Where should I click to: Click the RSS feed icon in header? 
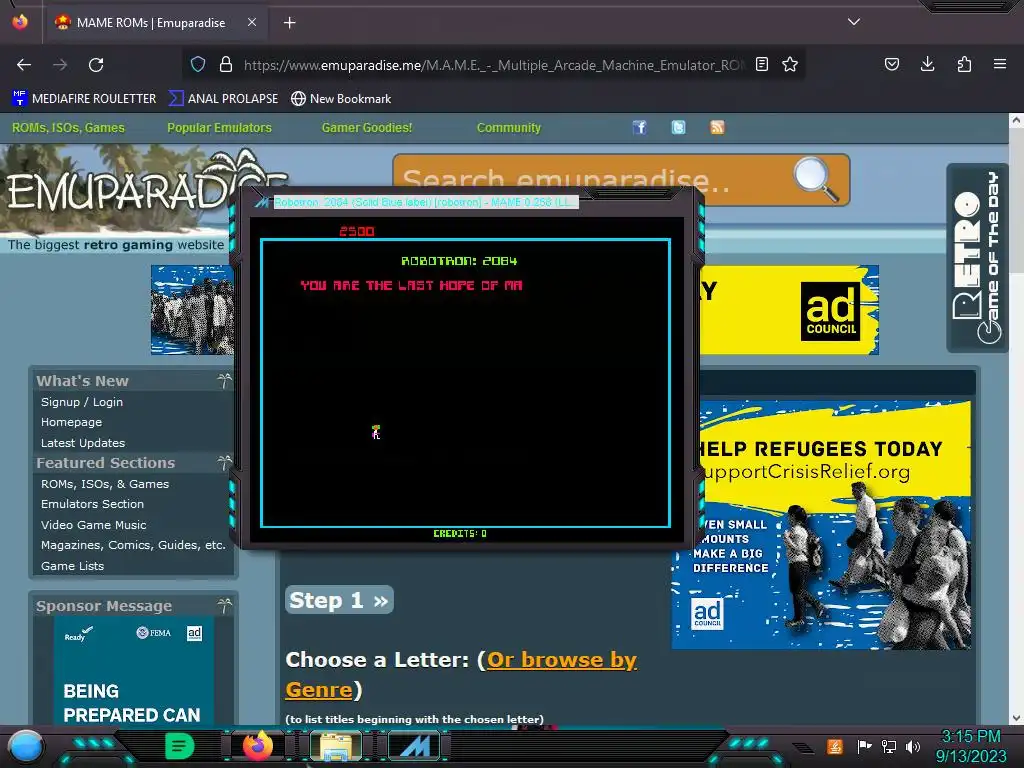click(717, 127)
